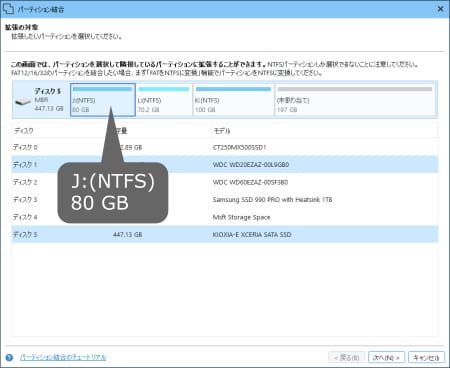Click the WDC WD60EZAZ model cell
450x368 pixels.
(250, 182)
